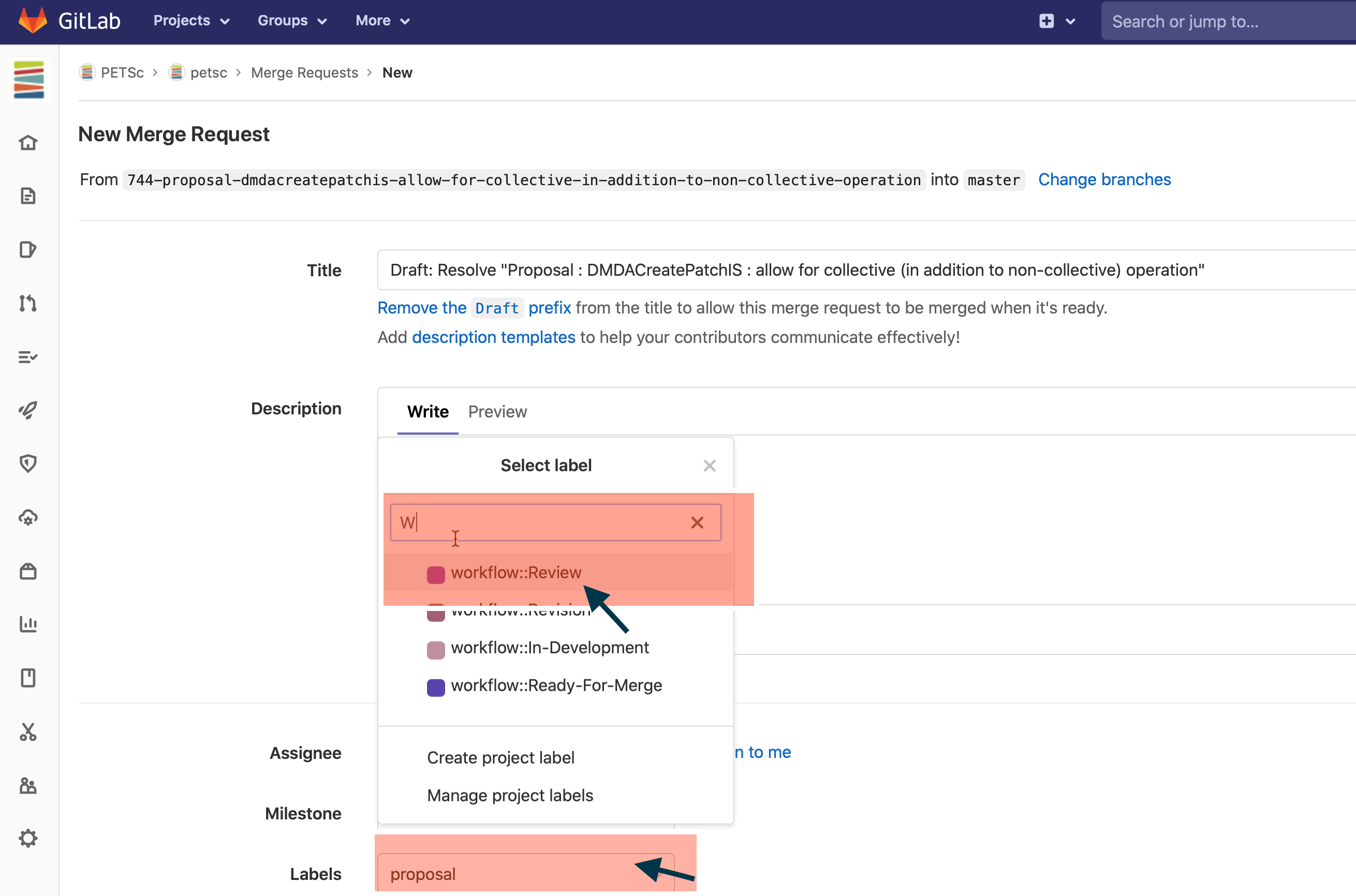Image resolution: width=1356 pixels, height=896 pixels.
Task: Click the workflow::Ready-For-Merge color swatch
Action: pyautogui.click(x=436, y=688)
